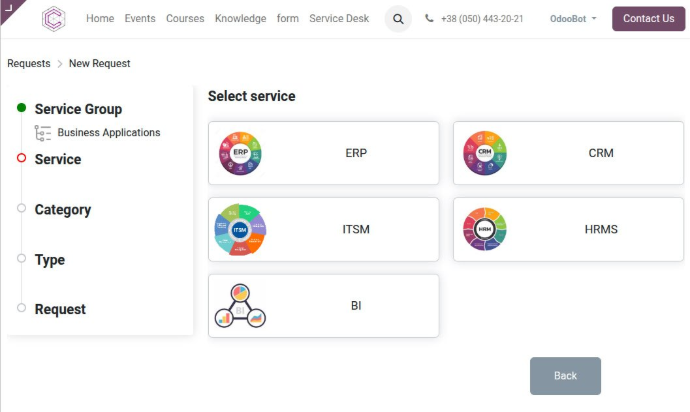
Task: Select the Category step
Action: pos(62,210)
